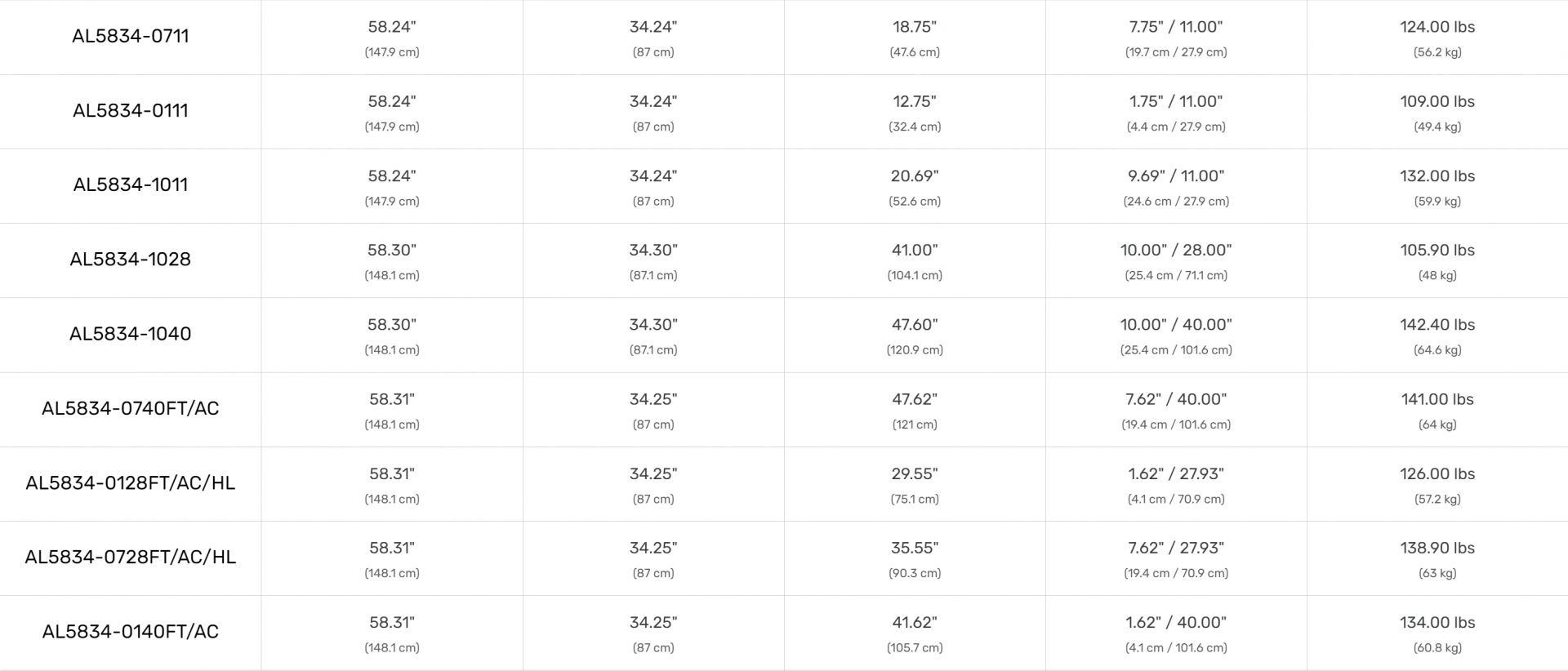Select model AL5834-1028 in the table

[131, 259]
